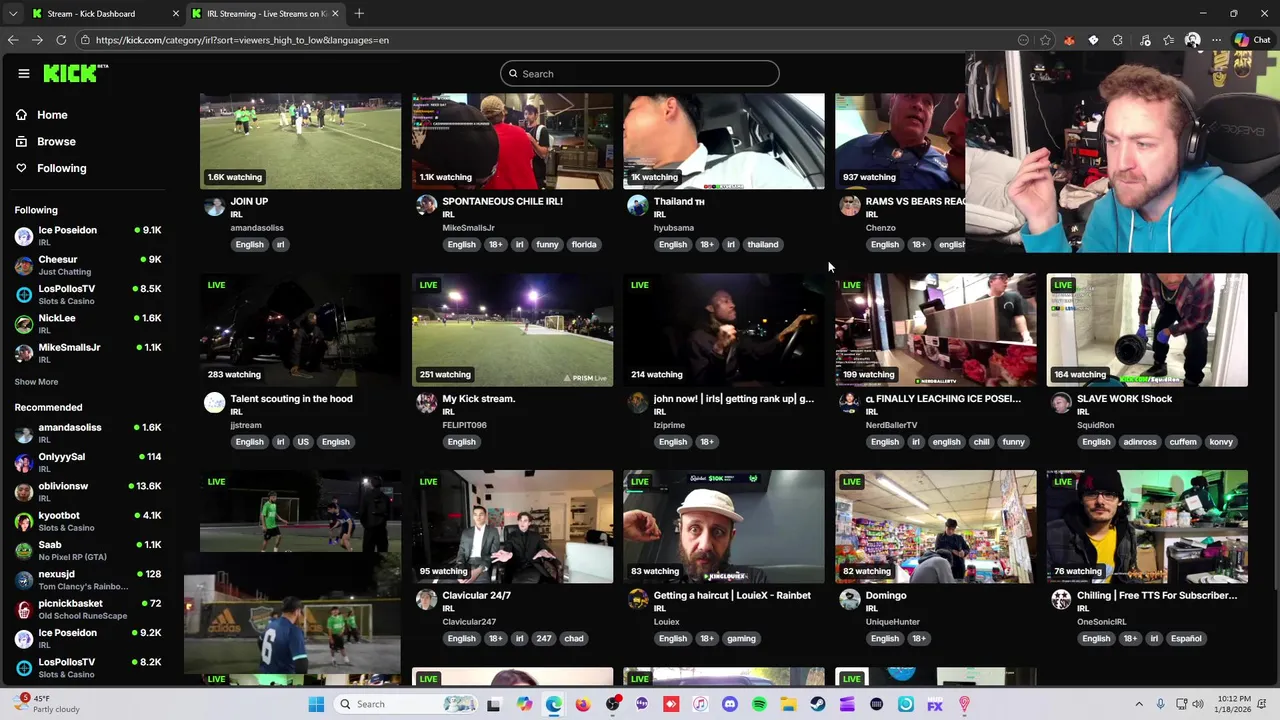Show hidden system tray icons
This screenshot has width=1280, height=720.
[1138, 704]
